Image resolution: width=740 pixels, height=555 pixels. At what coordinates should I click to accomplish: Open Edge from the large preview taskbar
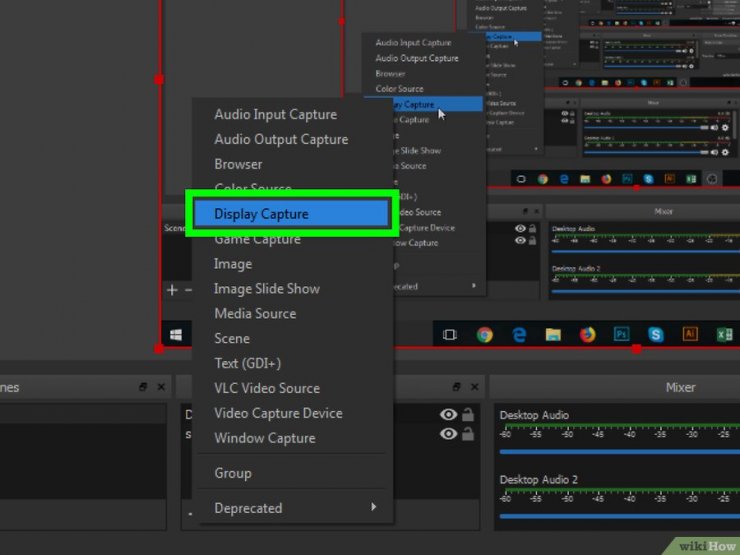coord(519,335)
